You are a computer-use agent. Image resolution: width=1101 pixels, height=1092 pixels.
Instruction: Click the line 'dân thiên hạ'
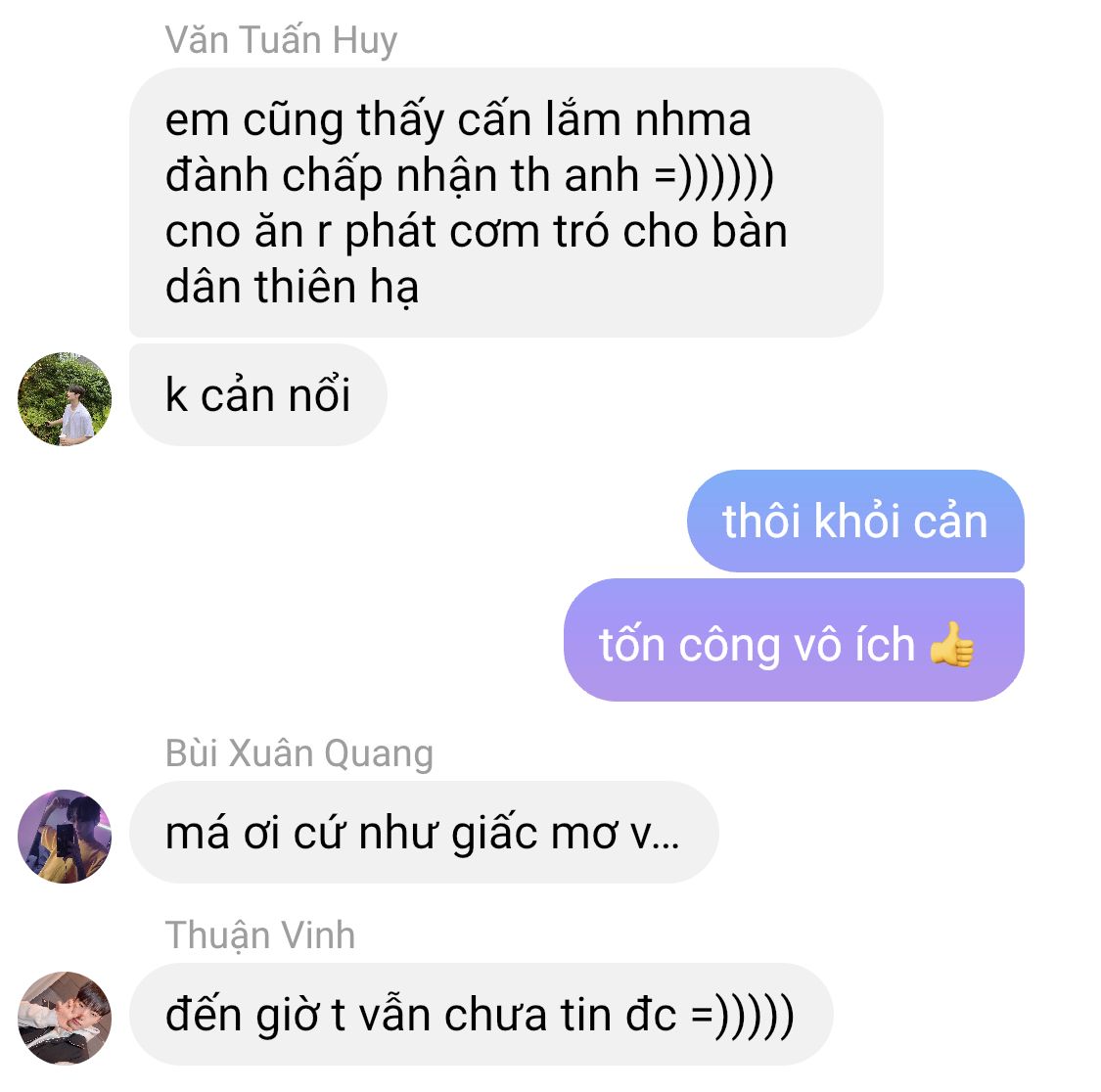click(292, 287)
